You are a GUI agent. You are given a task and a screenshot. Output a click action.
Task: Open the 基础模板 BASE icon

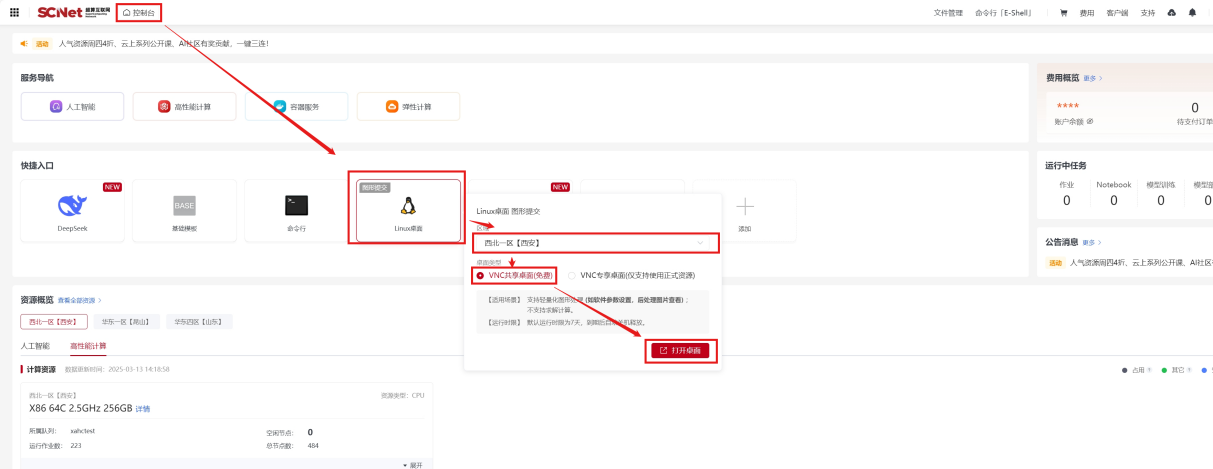pyautogui.click(x=184, y=205)
